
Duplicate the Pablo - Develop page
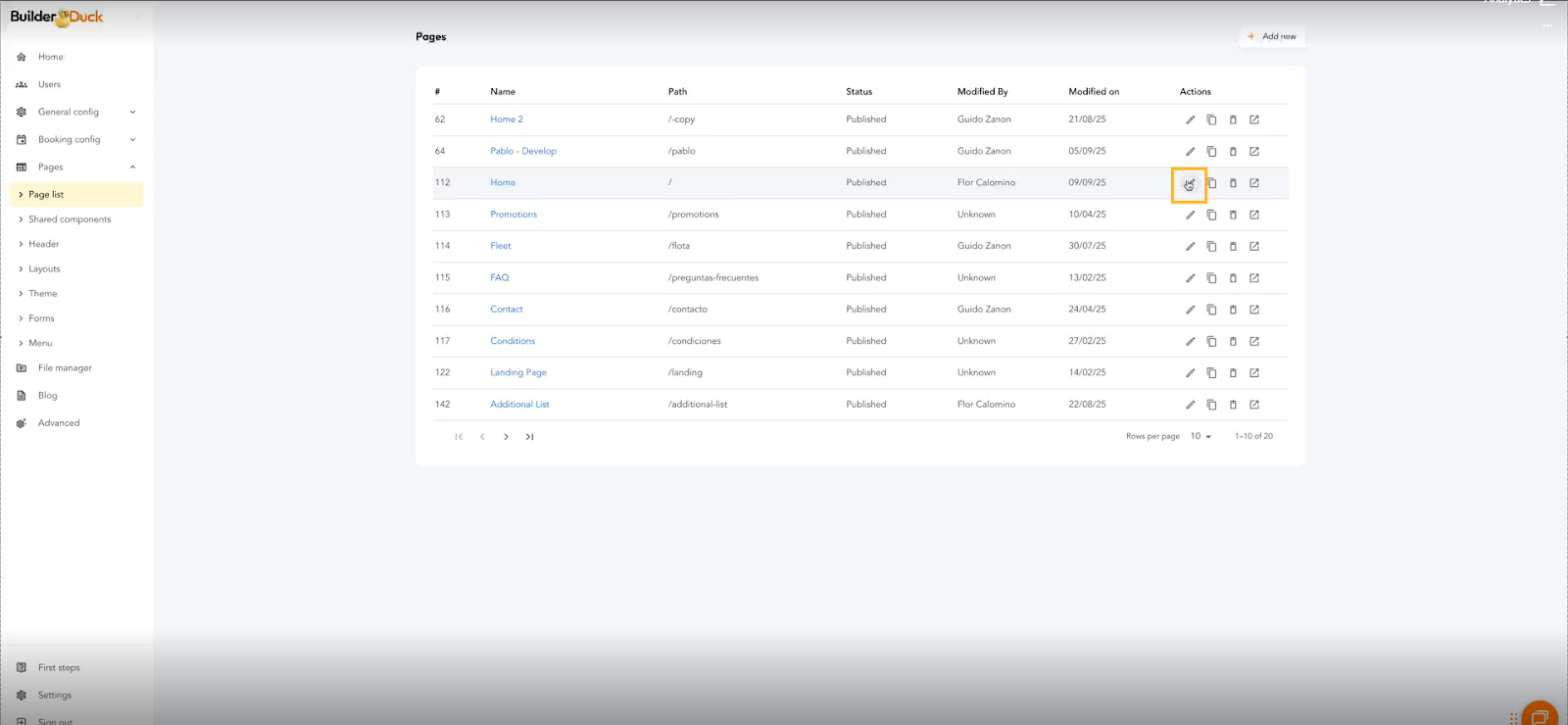(x=1211, y=151)
